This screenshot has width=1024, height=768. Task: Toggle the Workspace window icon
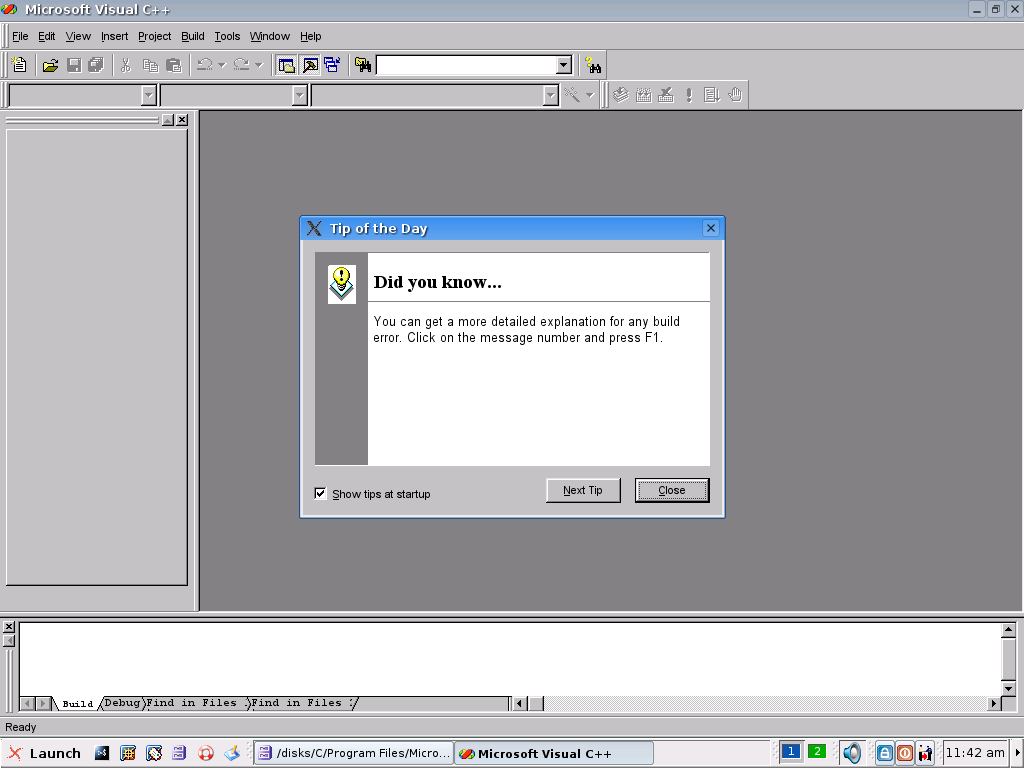pos(286,65)
